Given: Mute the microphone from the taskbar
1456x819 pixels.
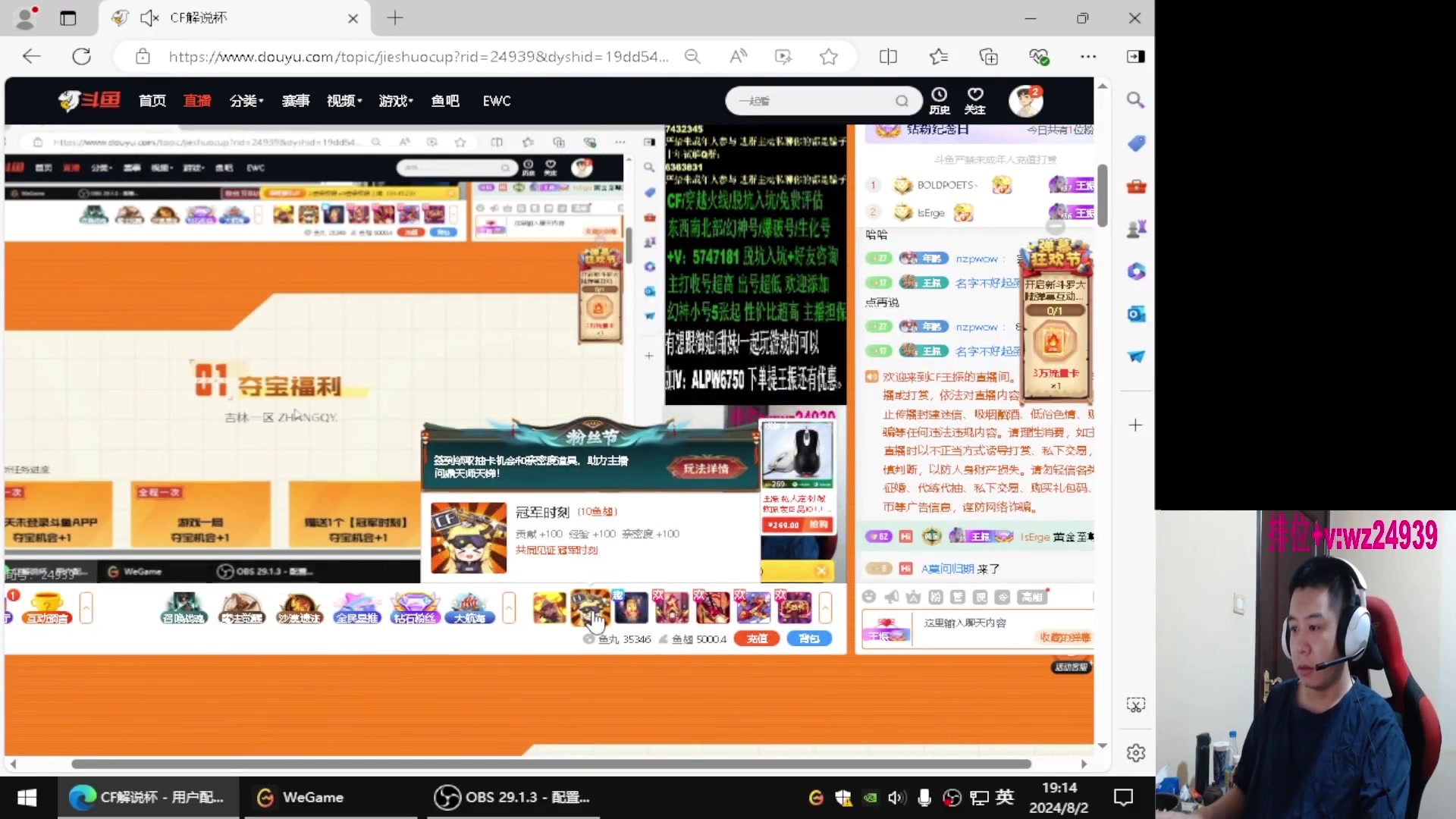Looking at the screenshot, I should (924, 797).
